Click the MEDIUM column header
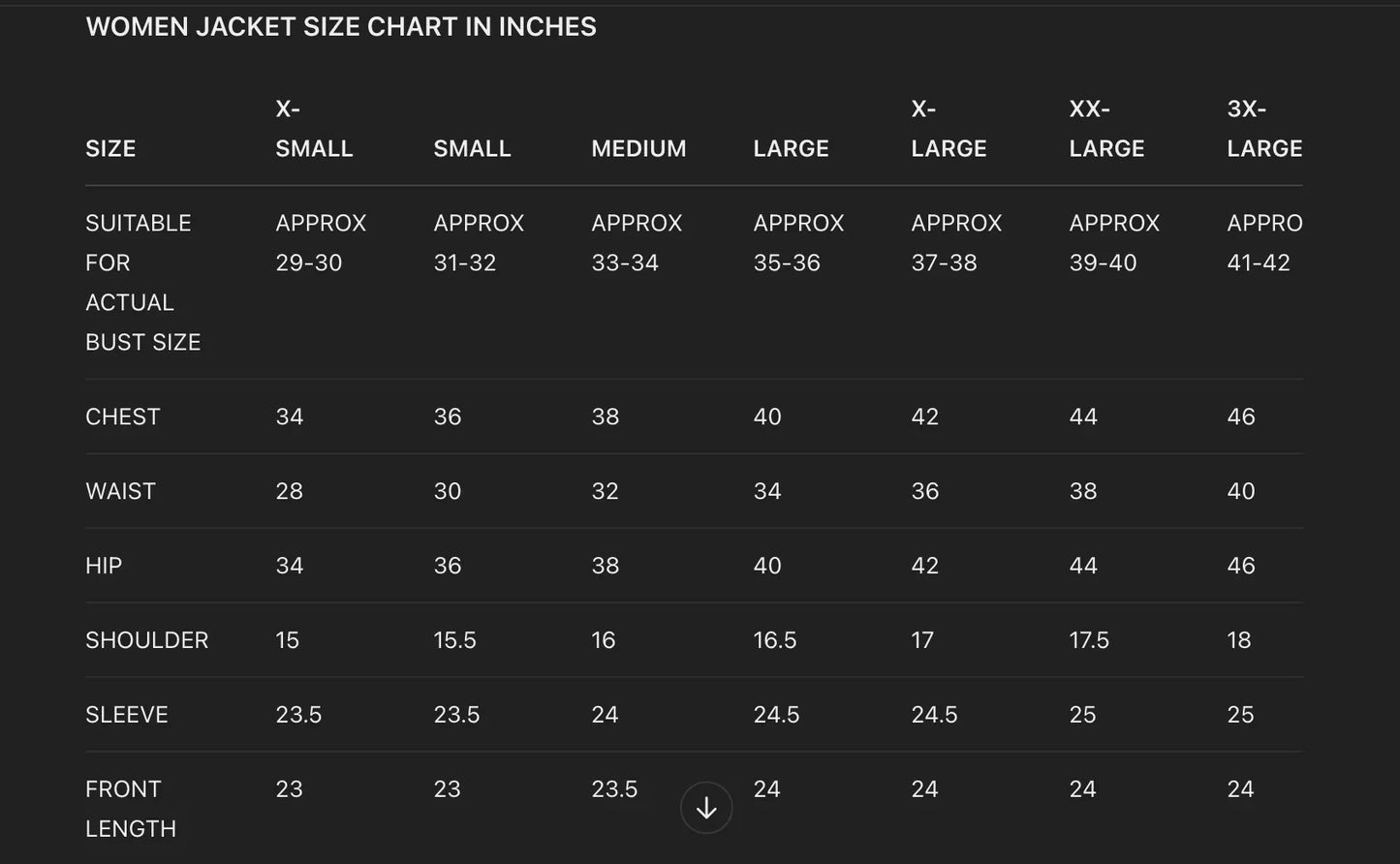The image size is (1400, 864). (x=638, y=148)
